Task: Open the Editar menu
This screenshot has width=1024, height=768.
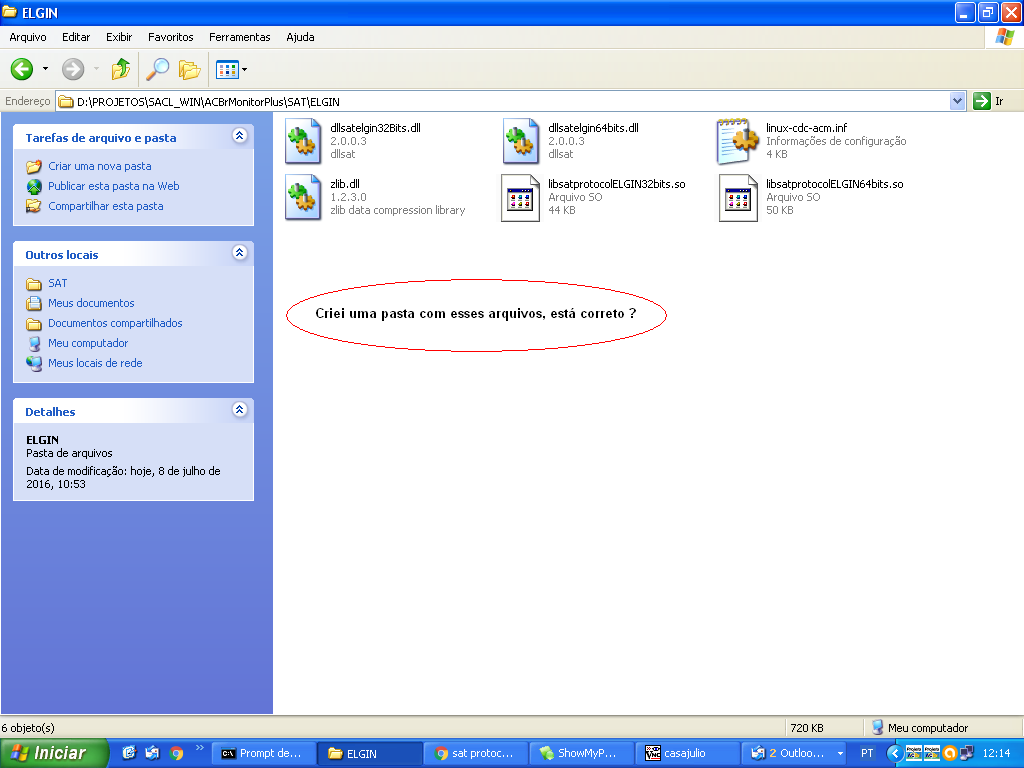Action: coord(76,37)
